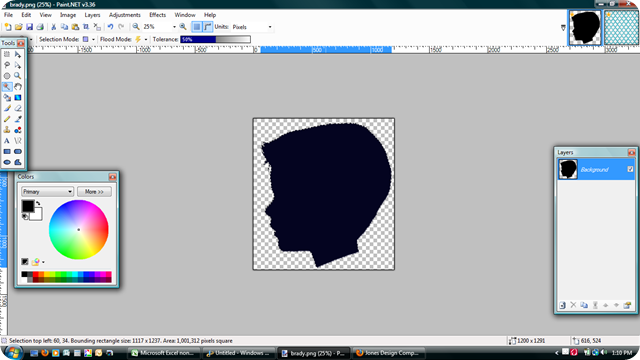640x360 pixels.
Task: Open the zoom level 25% dropdown
Action: [x=174, y=27]
